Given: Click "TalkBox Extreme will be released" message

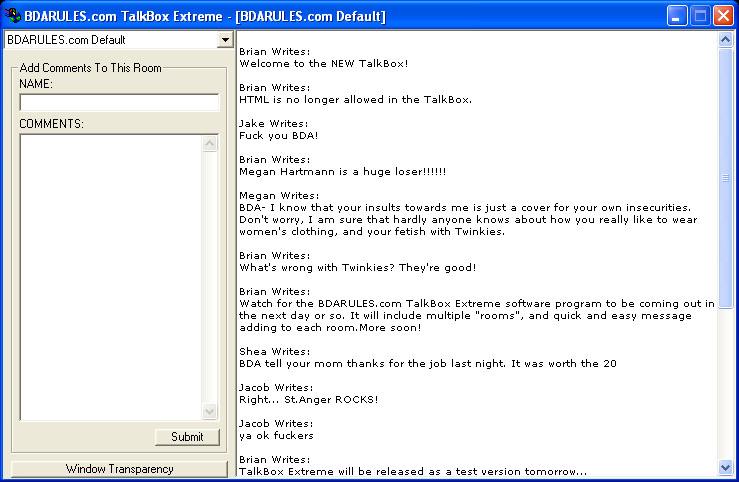Looking at the screenshot, I should click(413, 471).
